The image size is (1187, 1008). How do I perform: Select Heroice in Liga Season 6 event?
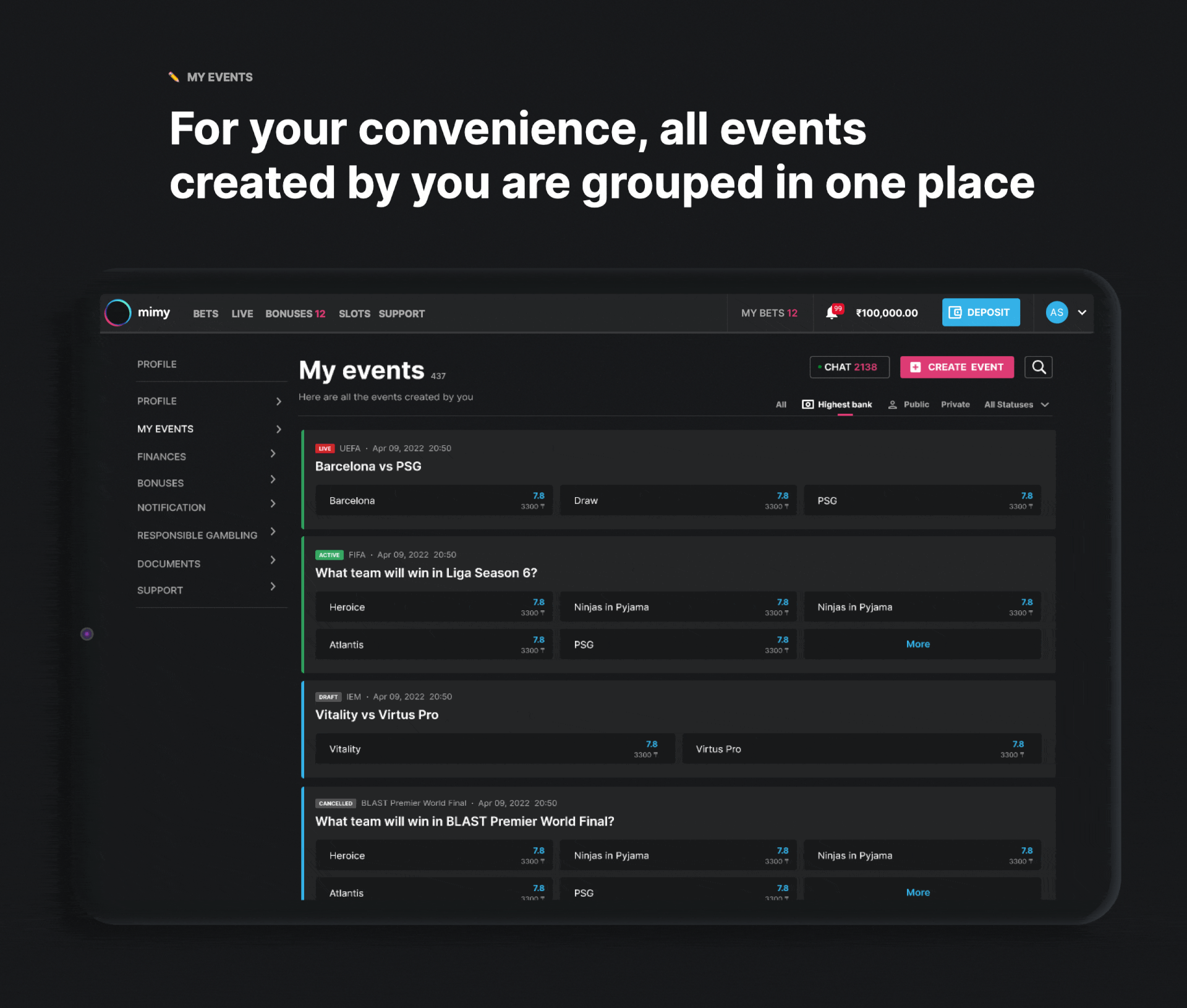click(434, 607)
